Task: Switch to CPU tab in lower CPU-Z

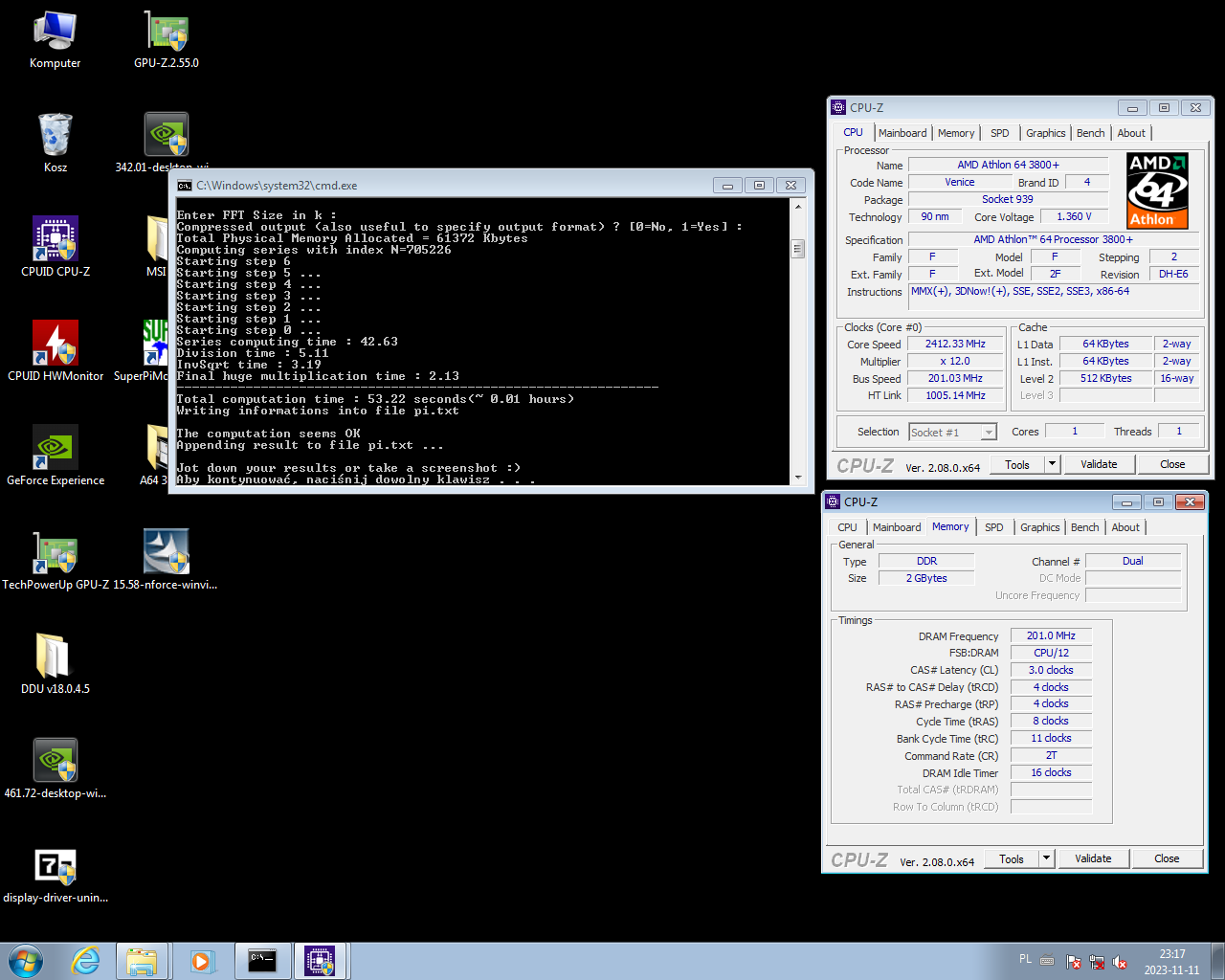Action: click(x=848, y=527)
